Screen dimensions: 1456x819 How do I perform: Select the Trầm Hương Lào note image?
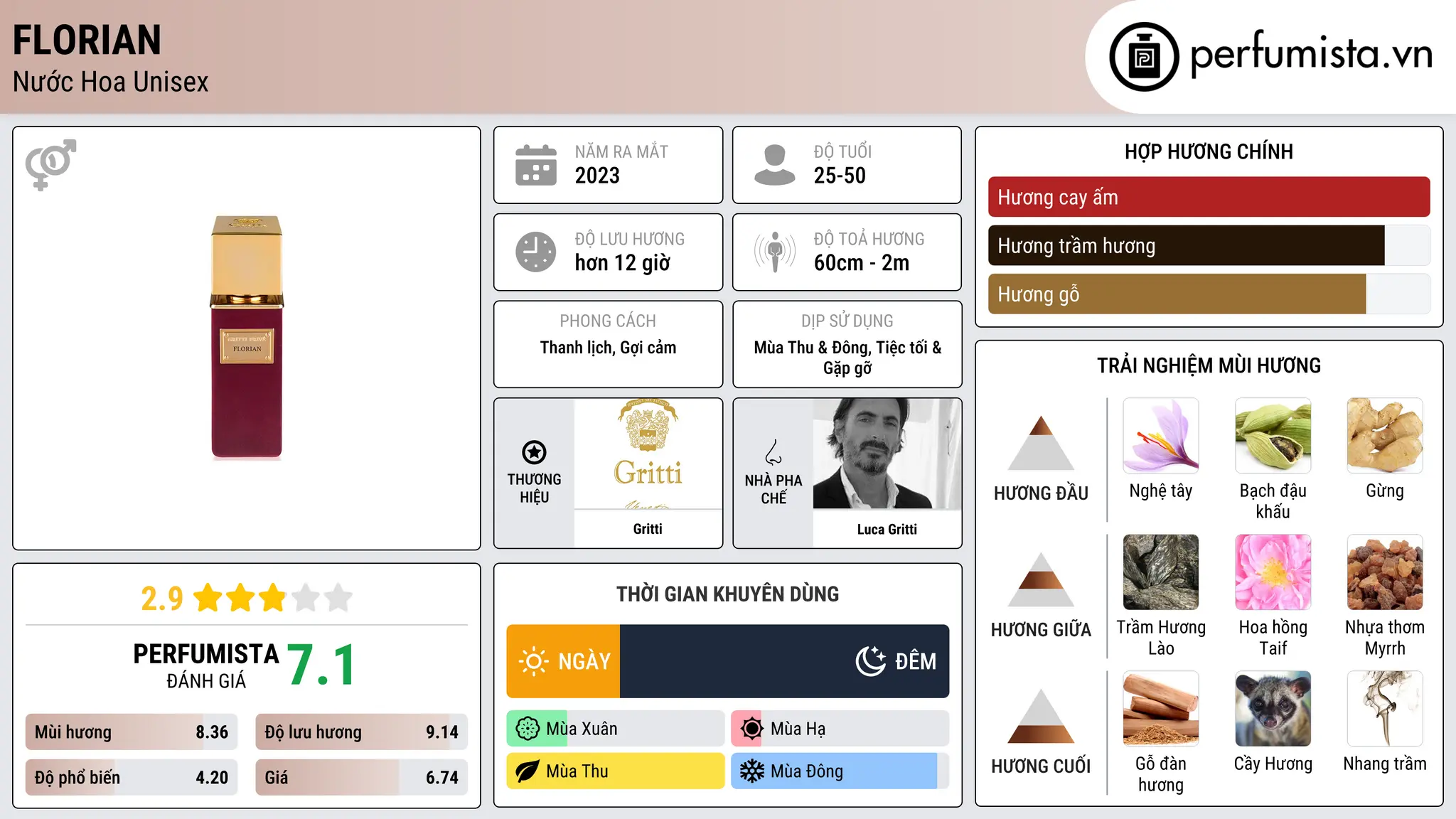click(x=1161, y=572)
